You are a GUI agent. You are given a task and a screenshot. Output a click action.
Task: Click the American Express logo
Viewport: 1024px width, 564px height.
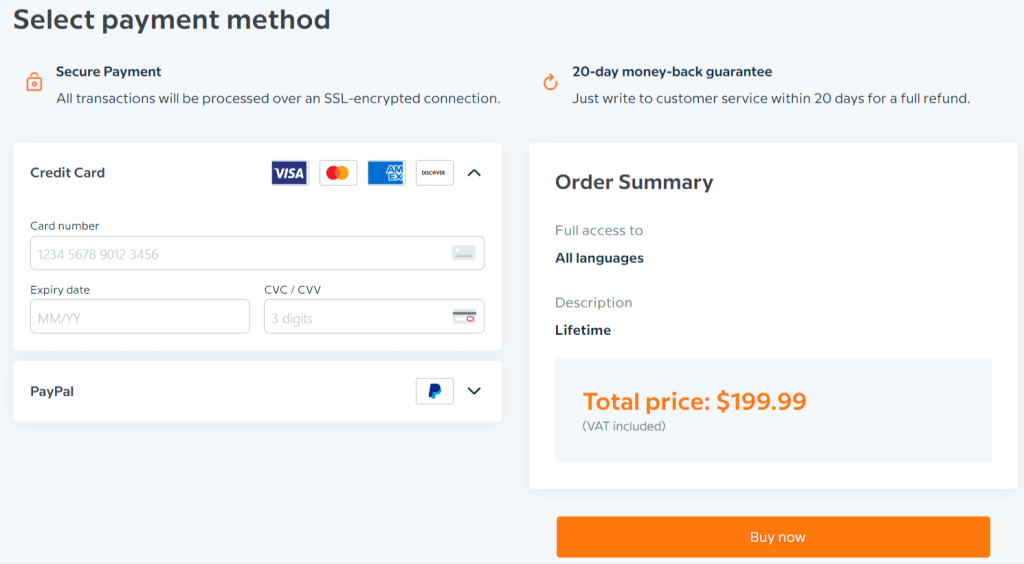(x=386, y=173)
